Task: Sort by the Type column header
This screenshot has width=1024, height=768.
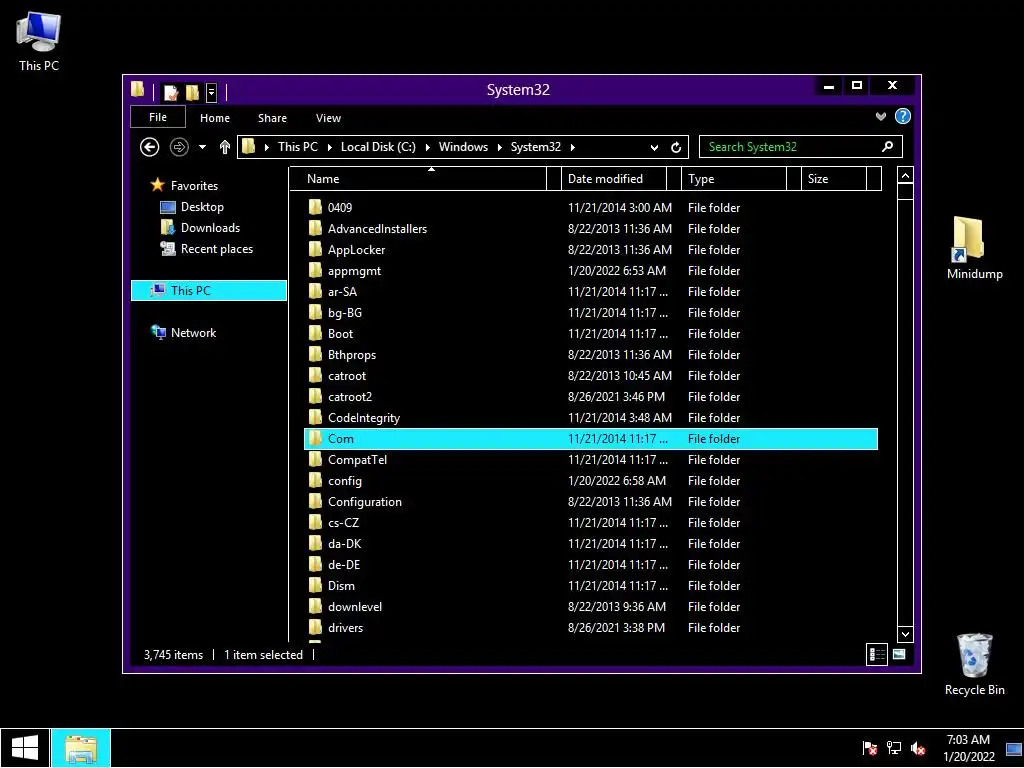Action: click(x=734, y=179)
